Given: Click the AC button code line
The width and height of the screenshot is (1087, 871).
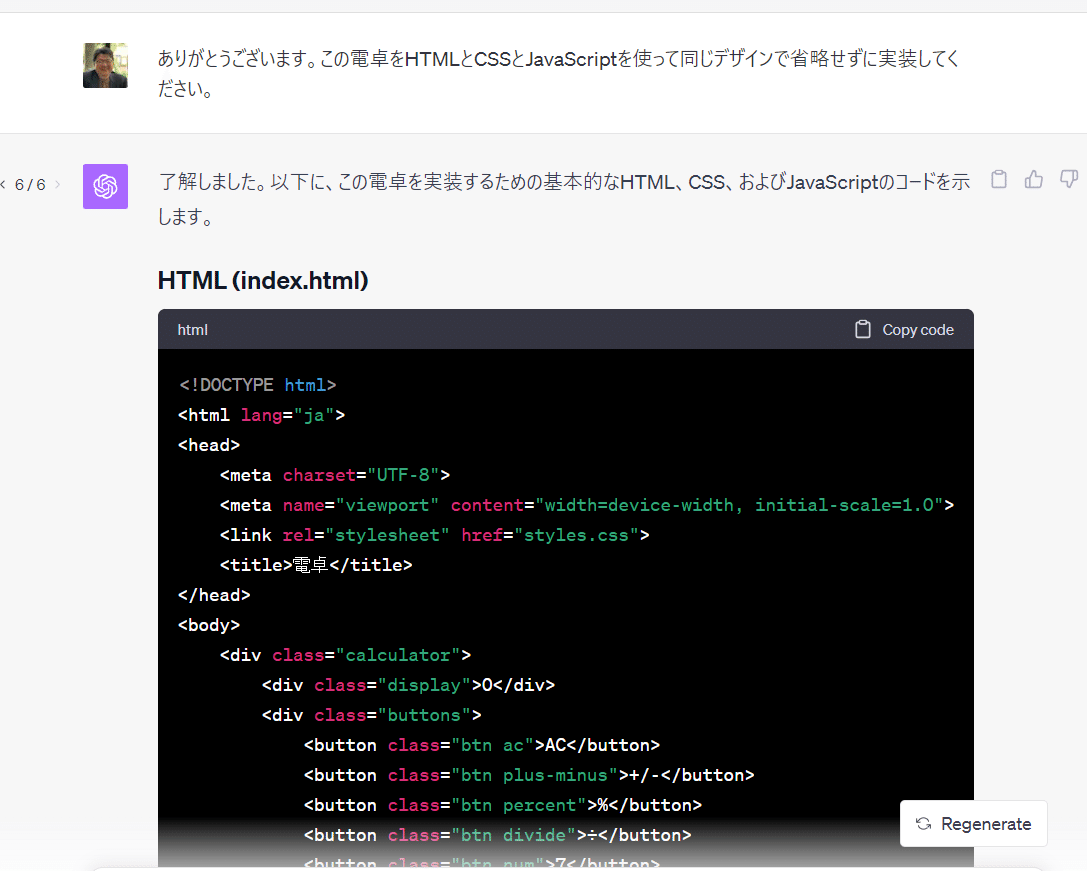Looking at the screenshot, I should (x=482, y=745).
